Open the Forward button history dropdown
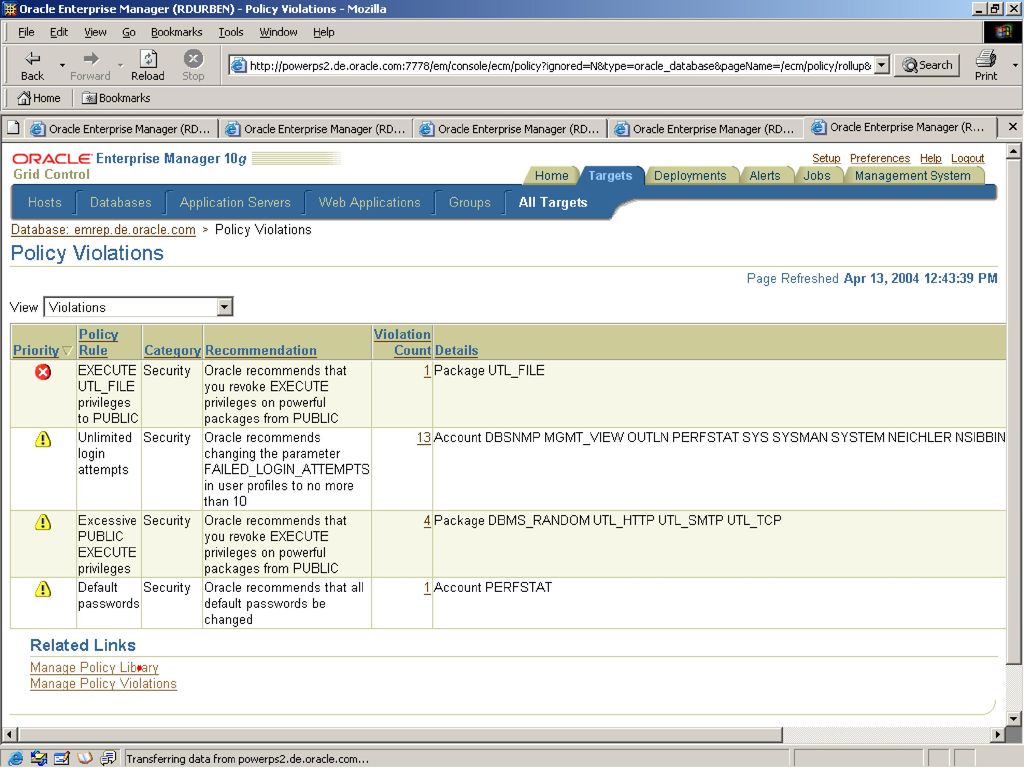The image size is (1024, 768). coord(120,65)
